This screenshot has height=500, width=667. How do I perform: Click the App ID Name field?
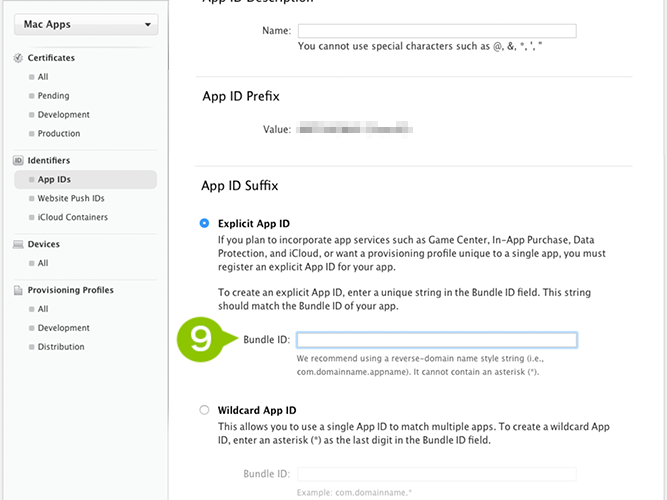437,31
